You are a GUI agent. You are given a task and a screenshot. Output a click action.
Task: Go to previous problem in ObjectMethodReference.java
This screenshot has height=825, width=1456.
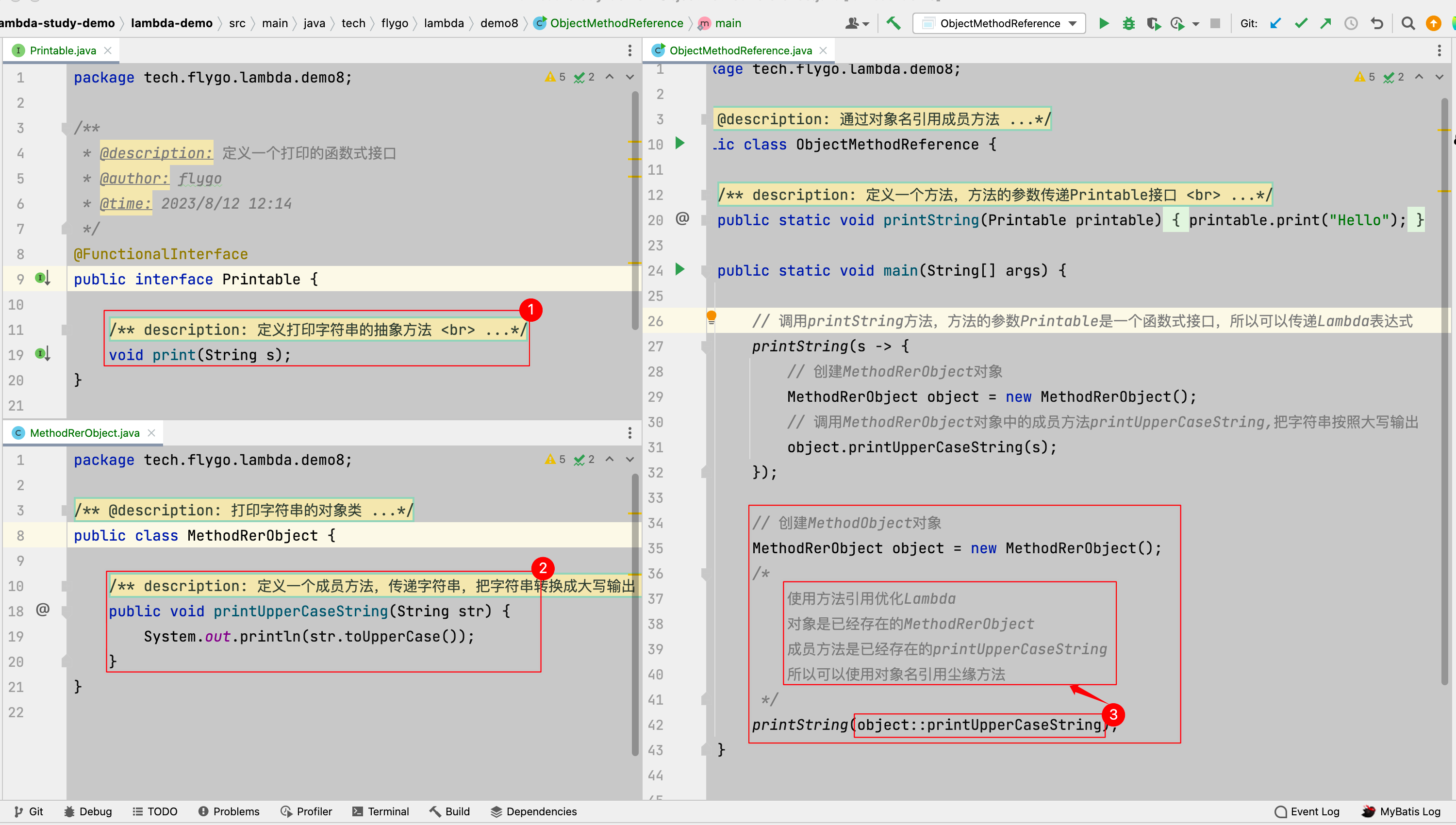point(1419,77)
